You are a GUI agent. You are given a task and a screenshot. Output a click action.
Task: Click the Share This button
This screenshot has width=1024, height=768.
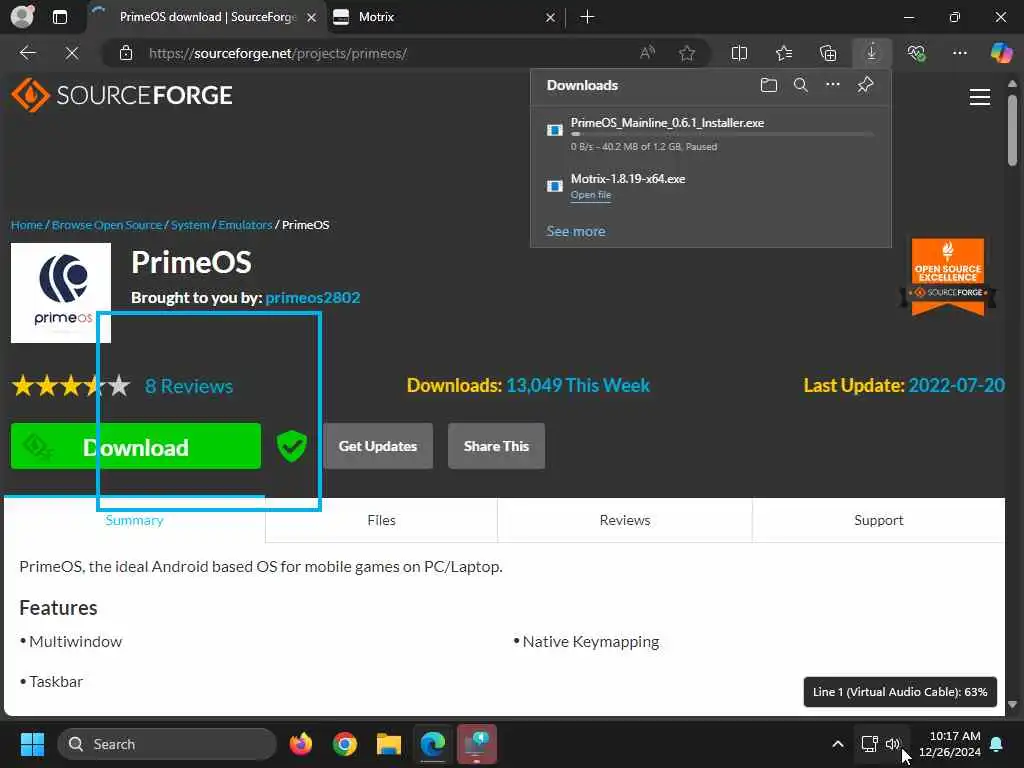pyautogui.click(x=496, y=446)
